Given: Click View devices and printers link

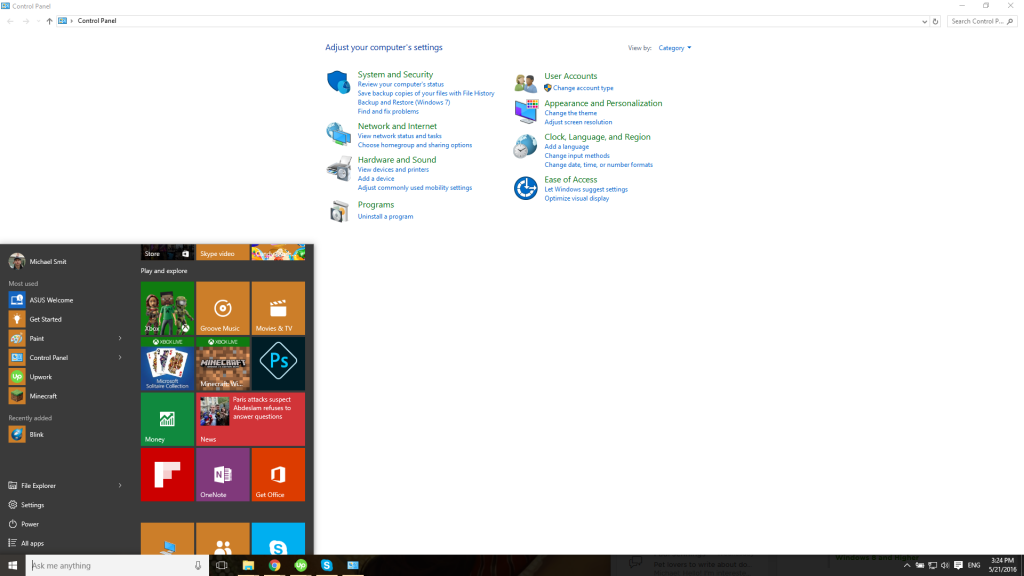Looking at the screenshot, I should (x=393, y=169).
